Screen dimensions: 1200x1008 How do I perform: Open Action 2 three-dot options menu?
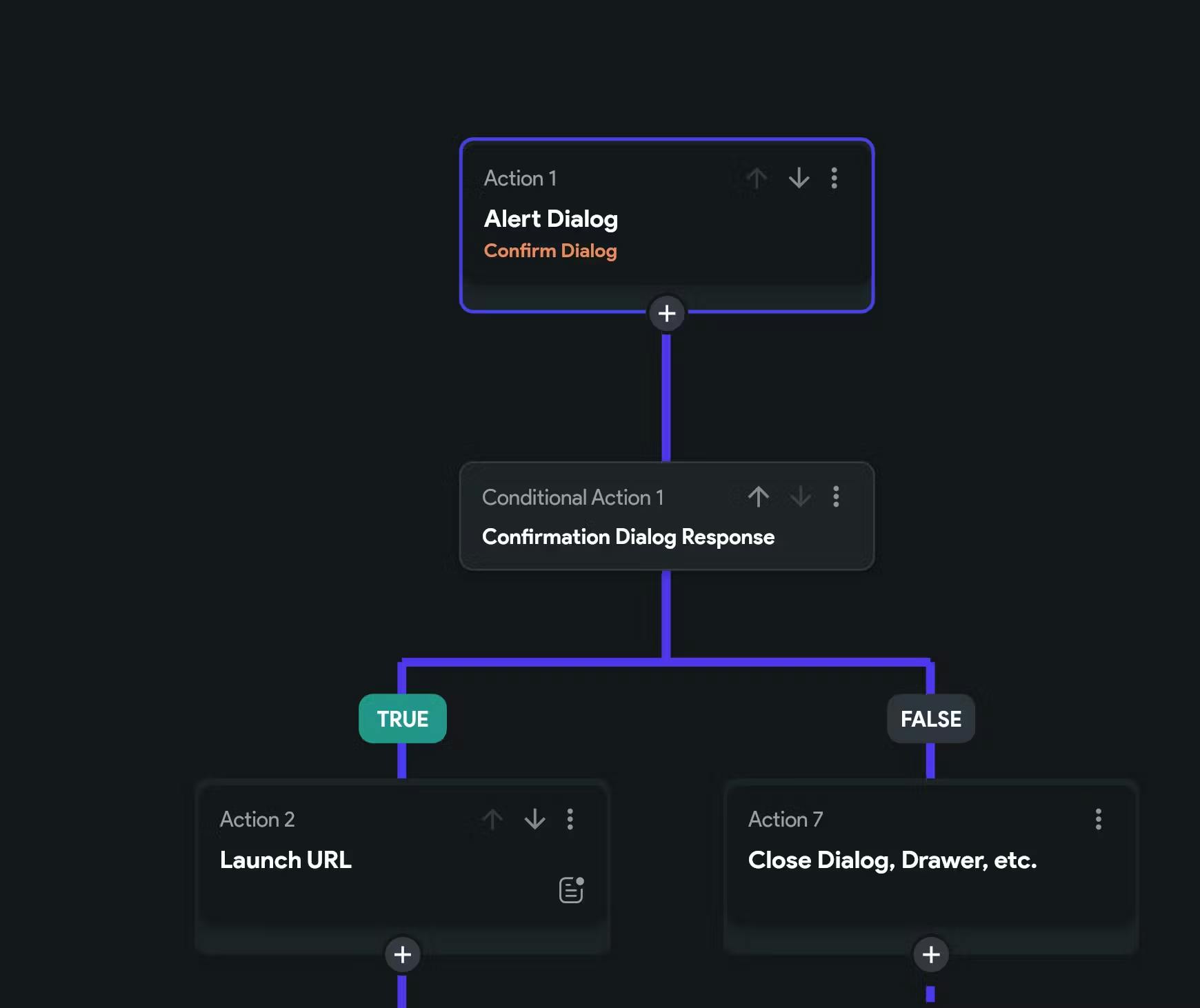click(x=570, y=819)
